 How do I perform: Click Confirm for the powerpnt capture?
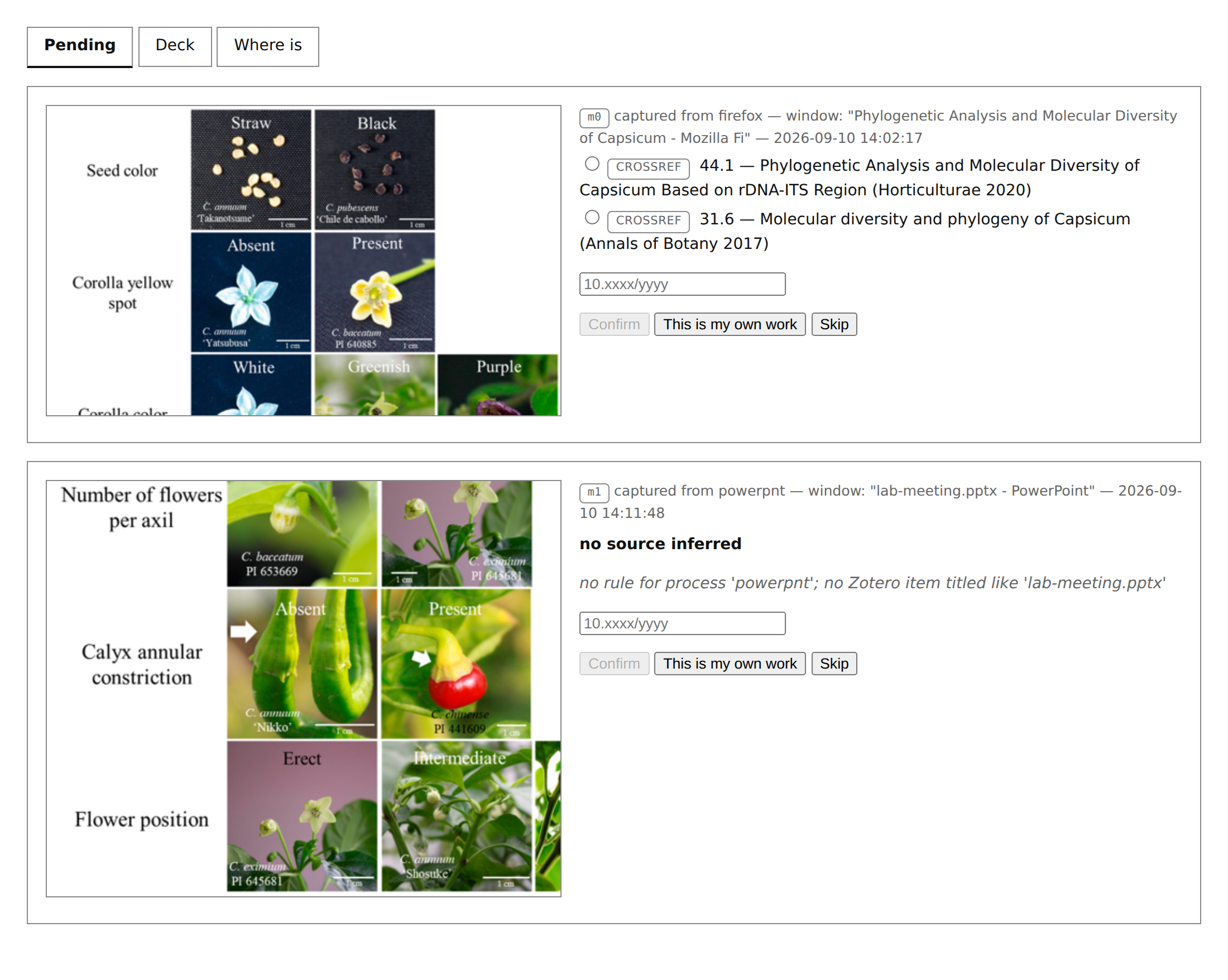click(614, 664)
